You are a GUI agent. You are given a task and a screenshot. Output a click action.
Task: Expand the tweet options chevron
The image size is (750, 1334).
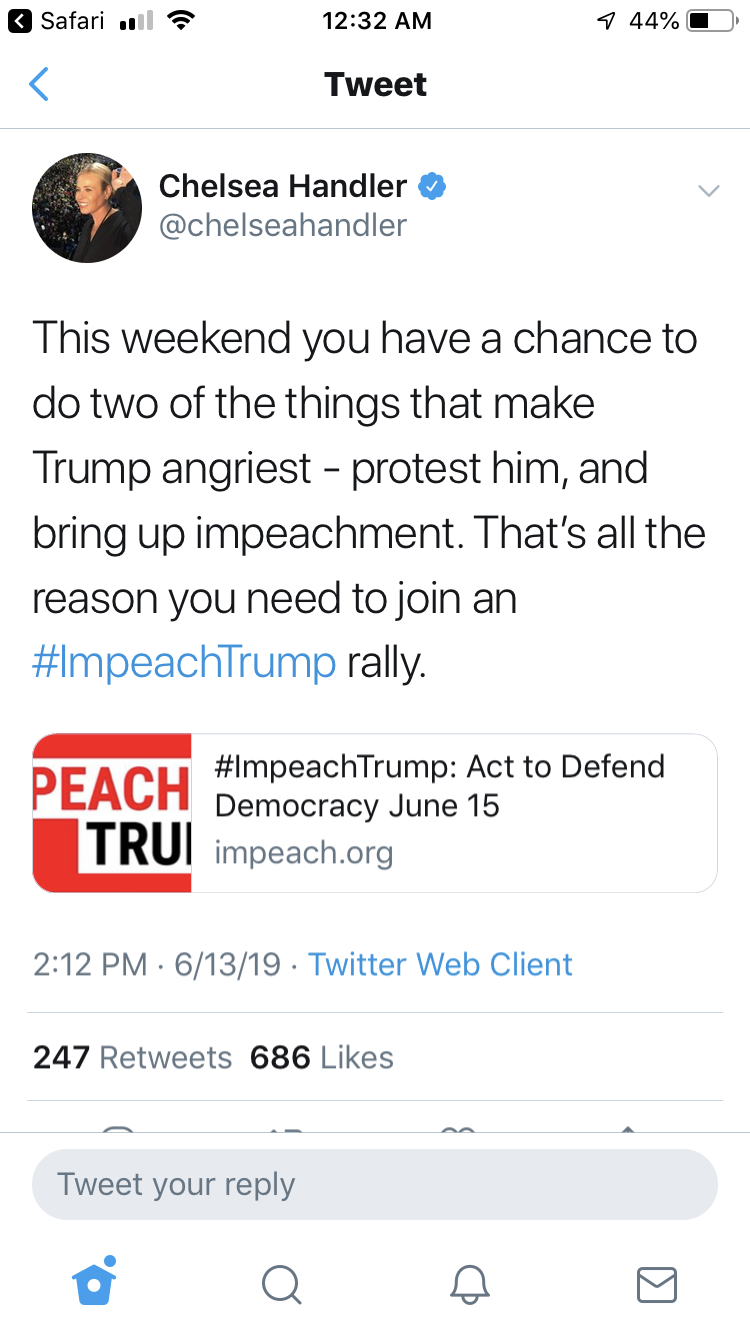[x=708, y=191]
